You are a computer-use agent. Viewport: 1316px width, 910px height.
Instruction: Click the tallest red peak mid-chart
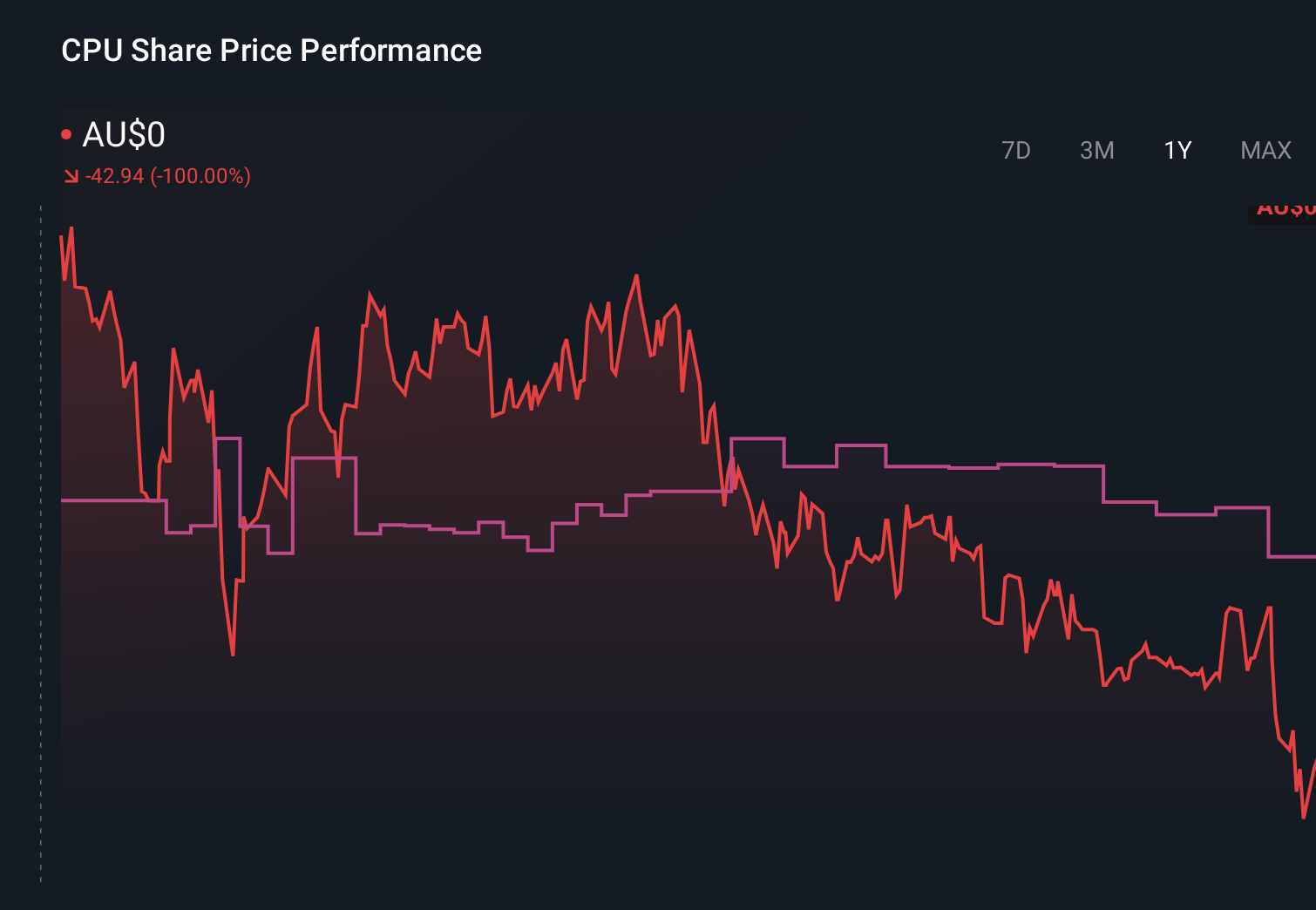click(637, 276)
